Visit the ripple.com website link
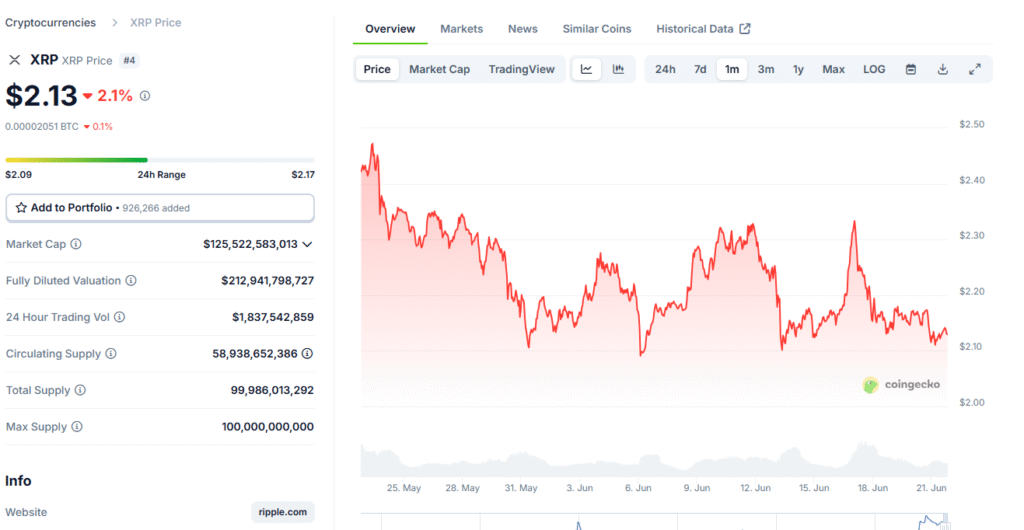The image size is (1024, 530). coord(283,512)
